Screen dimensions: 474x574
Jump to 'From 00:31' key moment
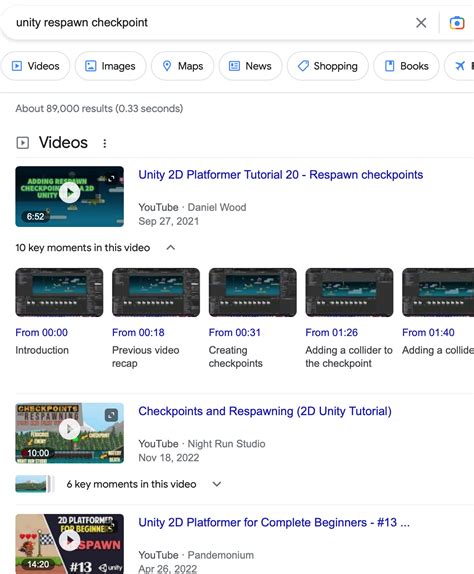(x=235, y=332)
